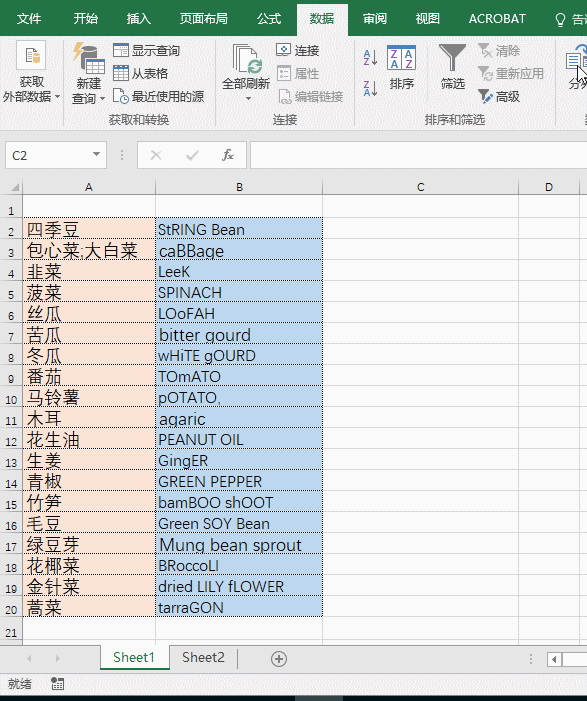Image resolution: width=587 pixels, height=701 pixels.
Task: Click Edit Links (编辑链接)
Action: point(311,97)
